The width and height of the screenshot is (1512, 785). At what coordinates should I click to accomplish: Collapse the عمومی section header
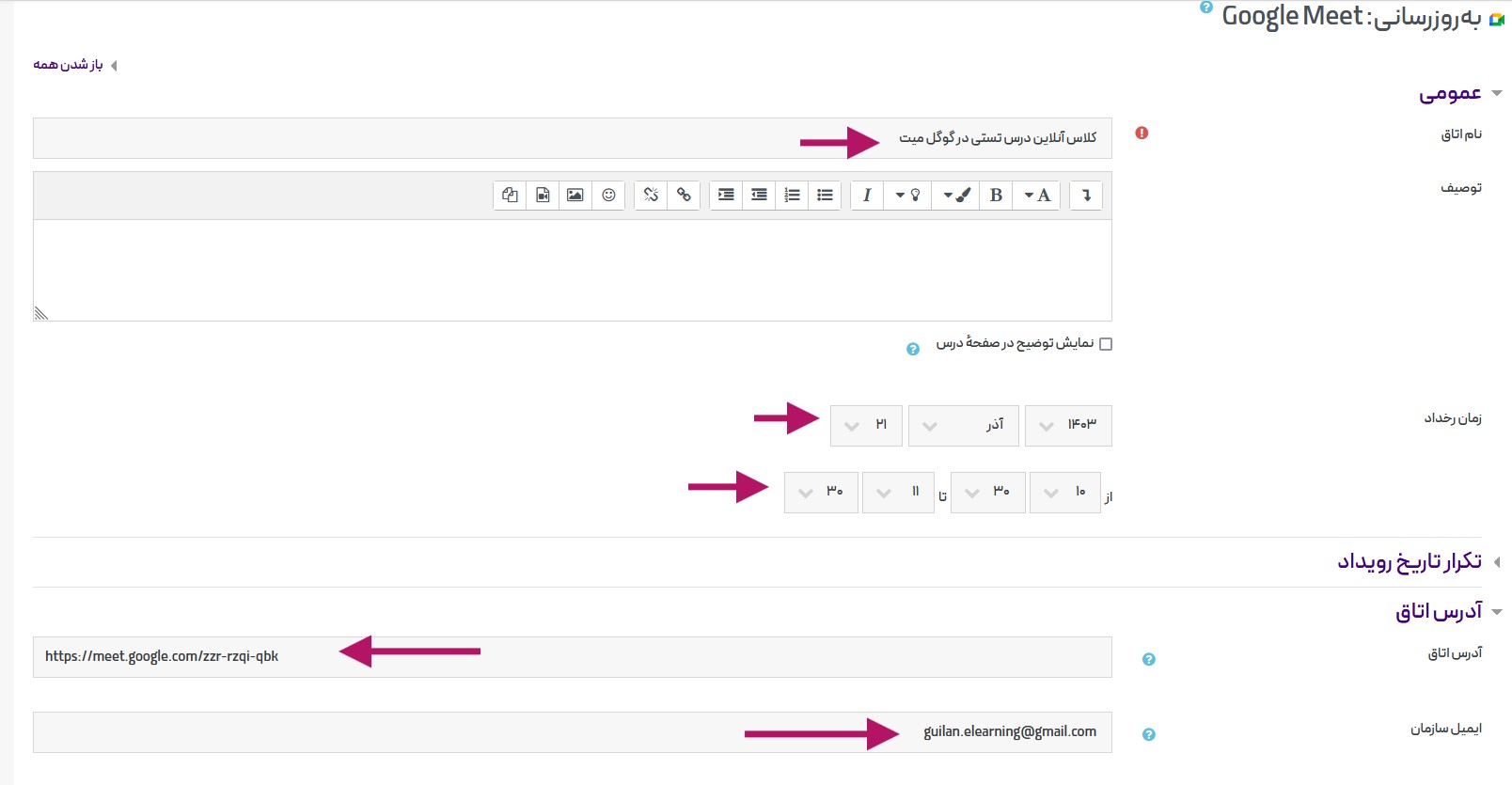pyautogui.click(x=1450, y=93)
